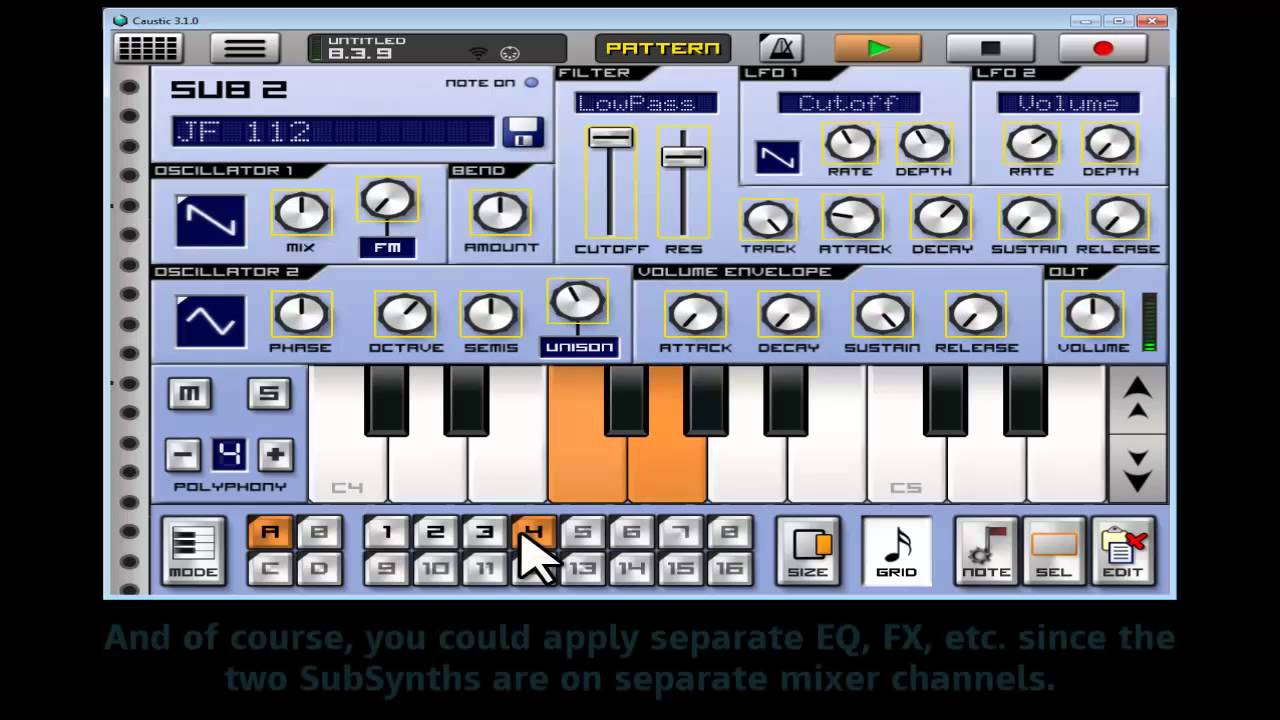Viewport: 1280px width, 720px height.
Task: Open LFO 2 Volume destination selector
Action: 1069,103
